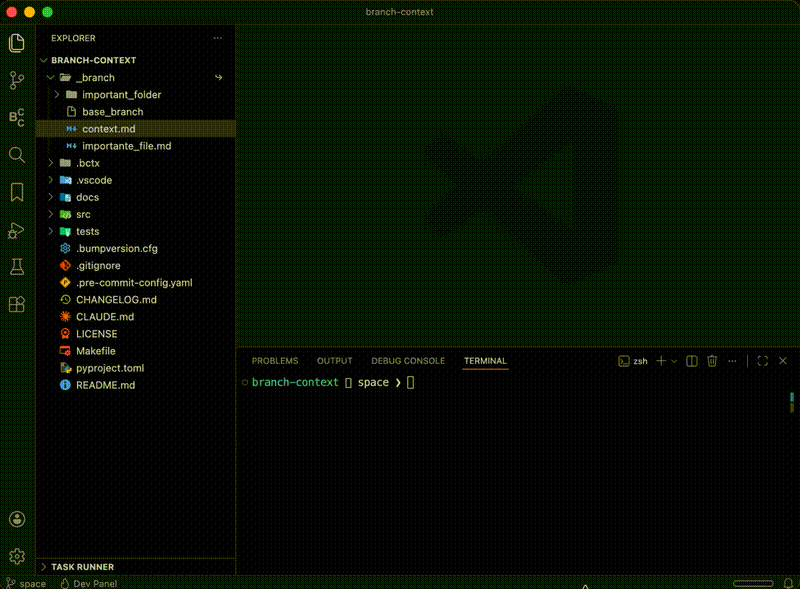Open the launch profile dropdown next to plus

(674, 361)
